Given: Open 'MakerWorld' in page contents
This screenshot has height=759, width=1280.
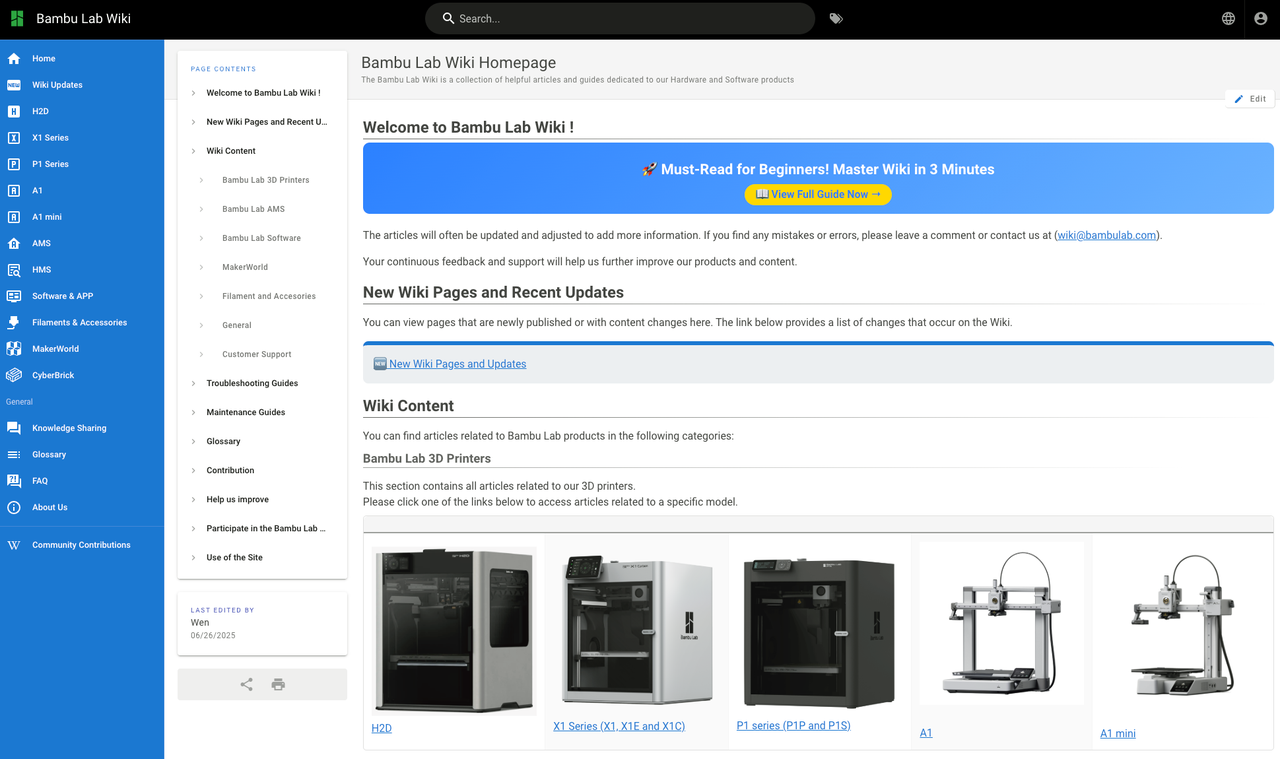Looking at the screenshot, I should coord(245,267).
